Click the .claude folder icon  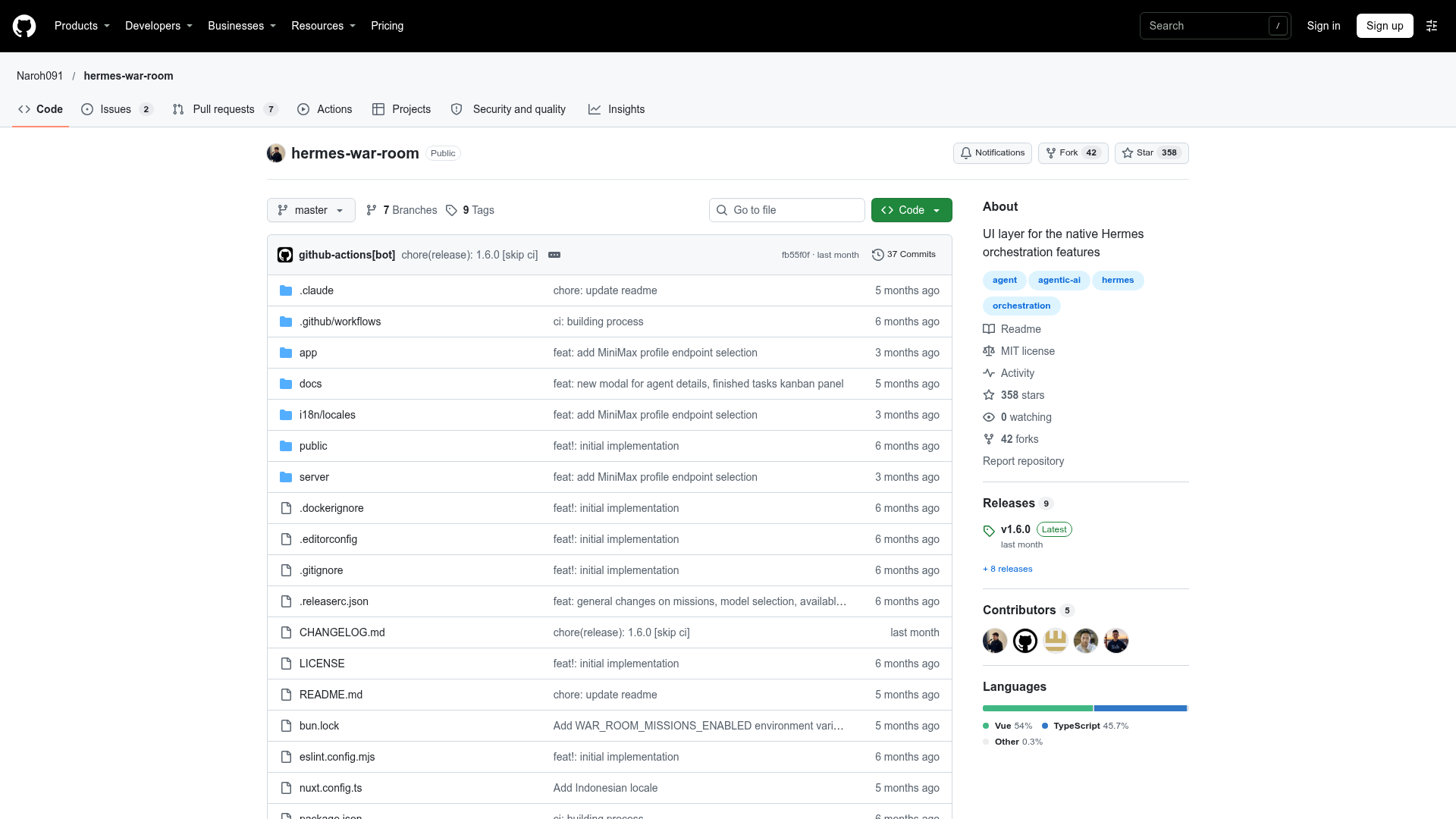pyautogui.click(x=286, y=290)
